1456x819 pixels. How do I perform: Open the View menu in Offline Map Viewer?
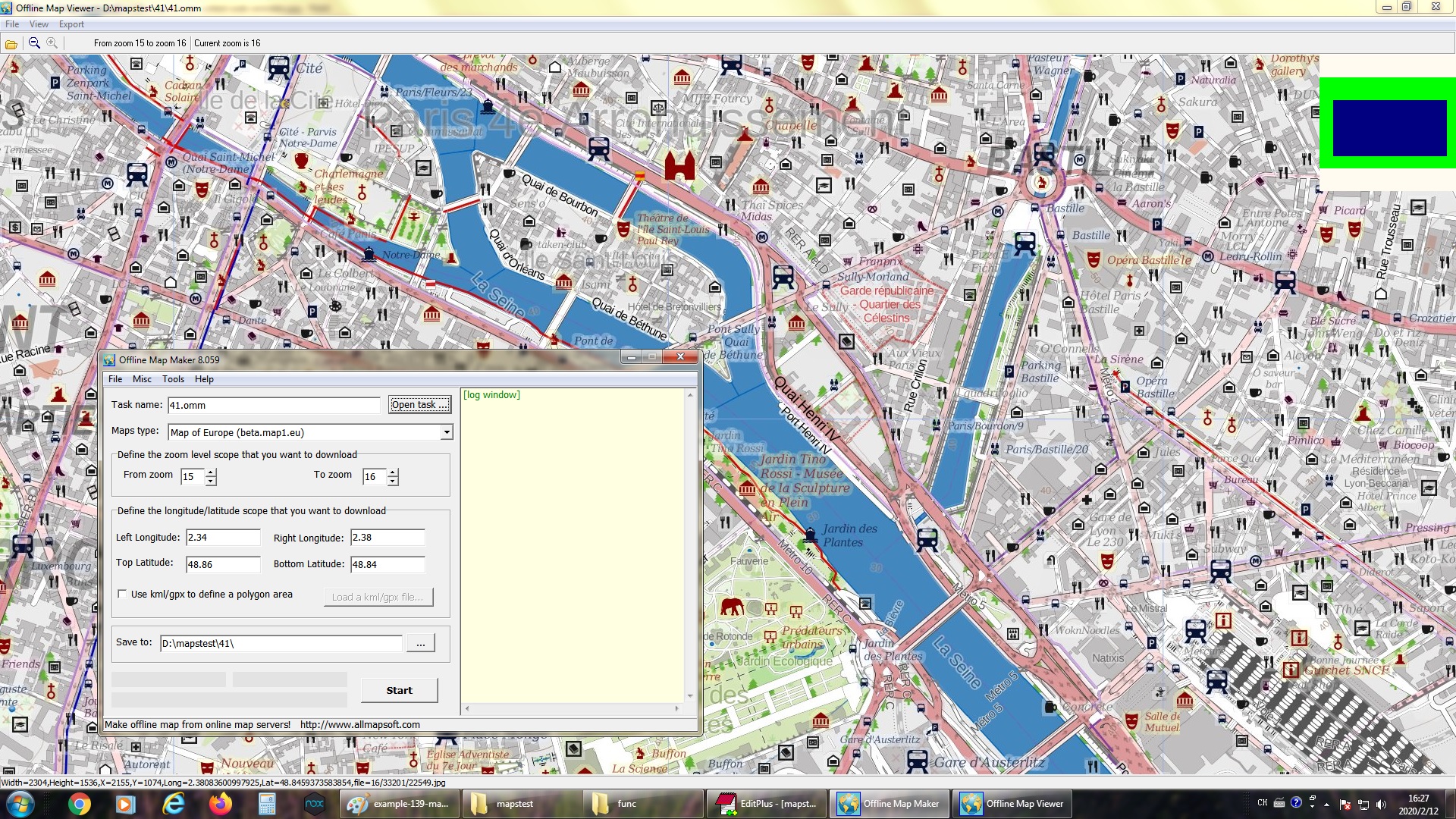39,24
